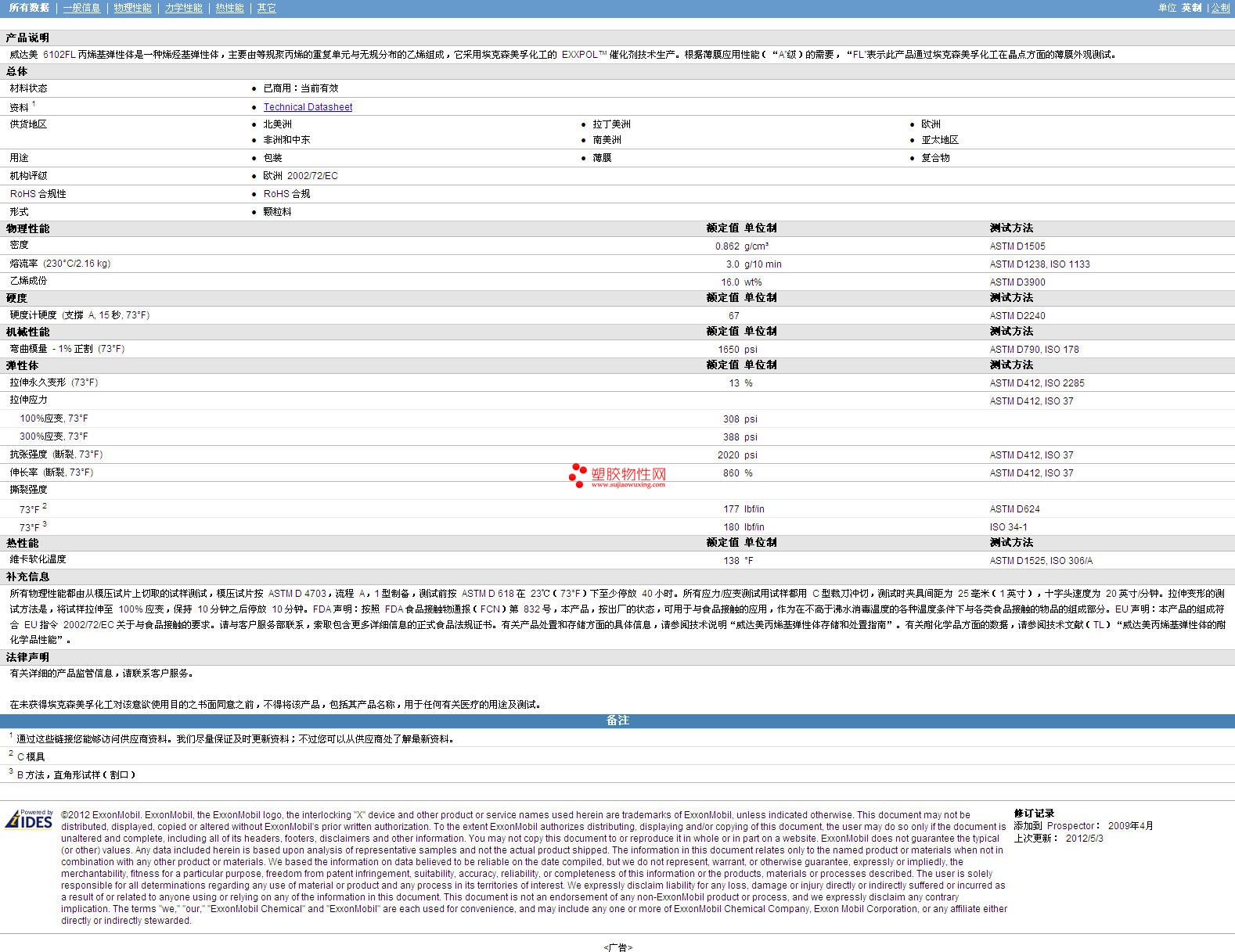
Task: Click the 颗粒料 form value
Action: [x=277, y=212]
